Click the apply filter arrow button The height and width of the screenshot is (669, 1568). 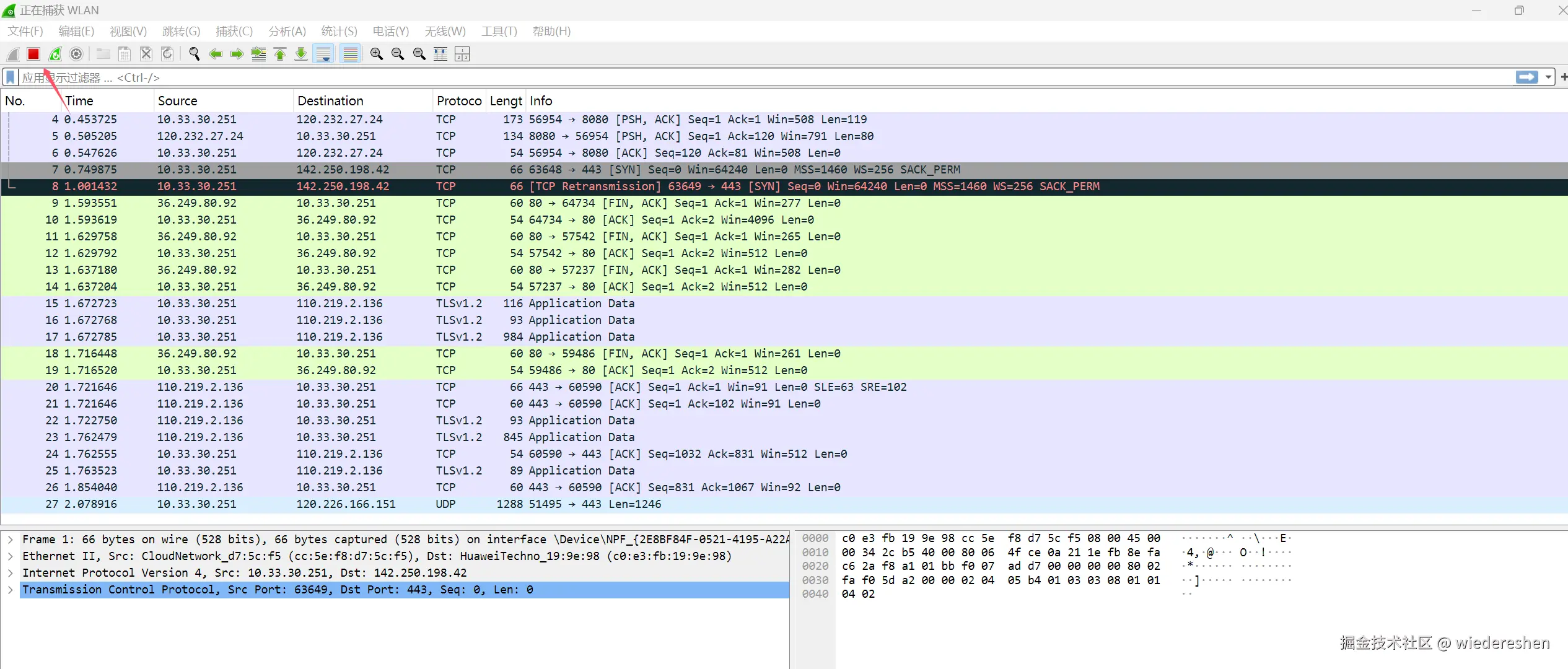[x=1526, y=77]
